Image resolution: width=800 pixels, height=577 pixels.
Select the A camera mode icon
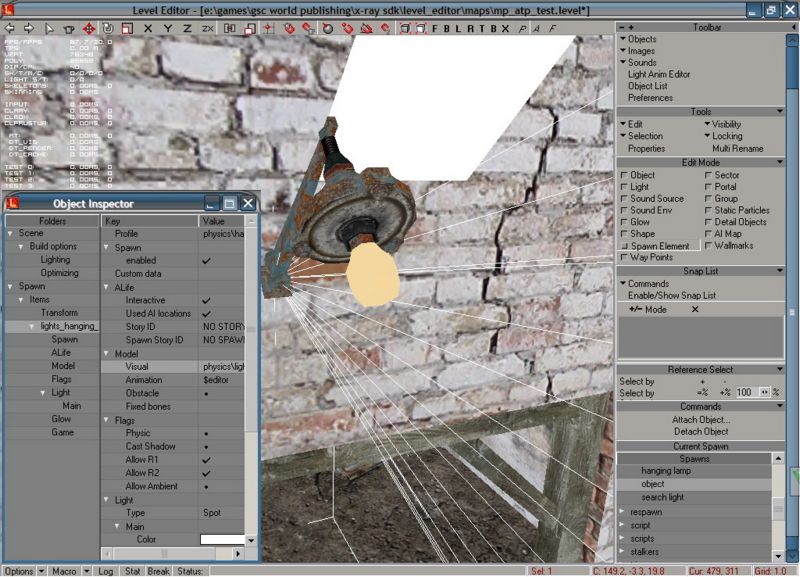click(x=537, y=29)
